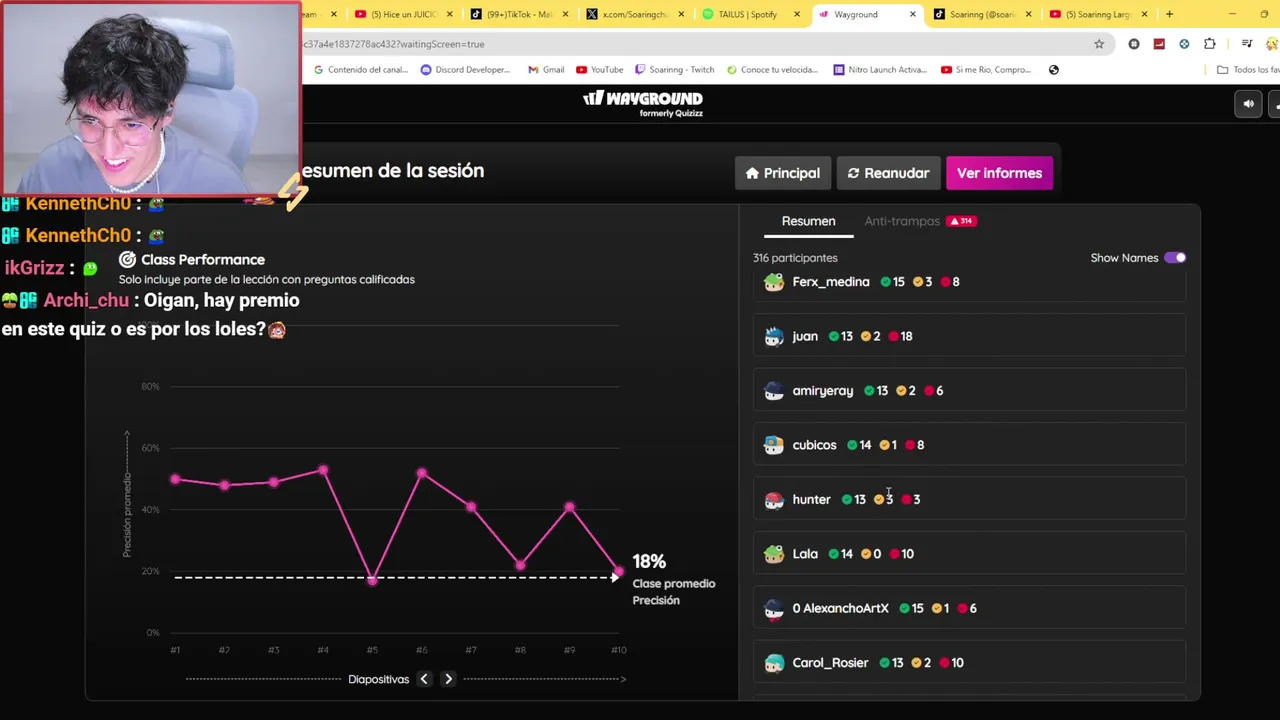Open the Anti-trampas tab
This screenshot has width=1280, height=720.
point(902,221)
